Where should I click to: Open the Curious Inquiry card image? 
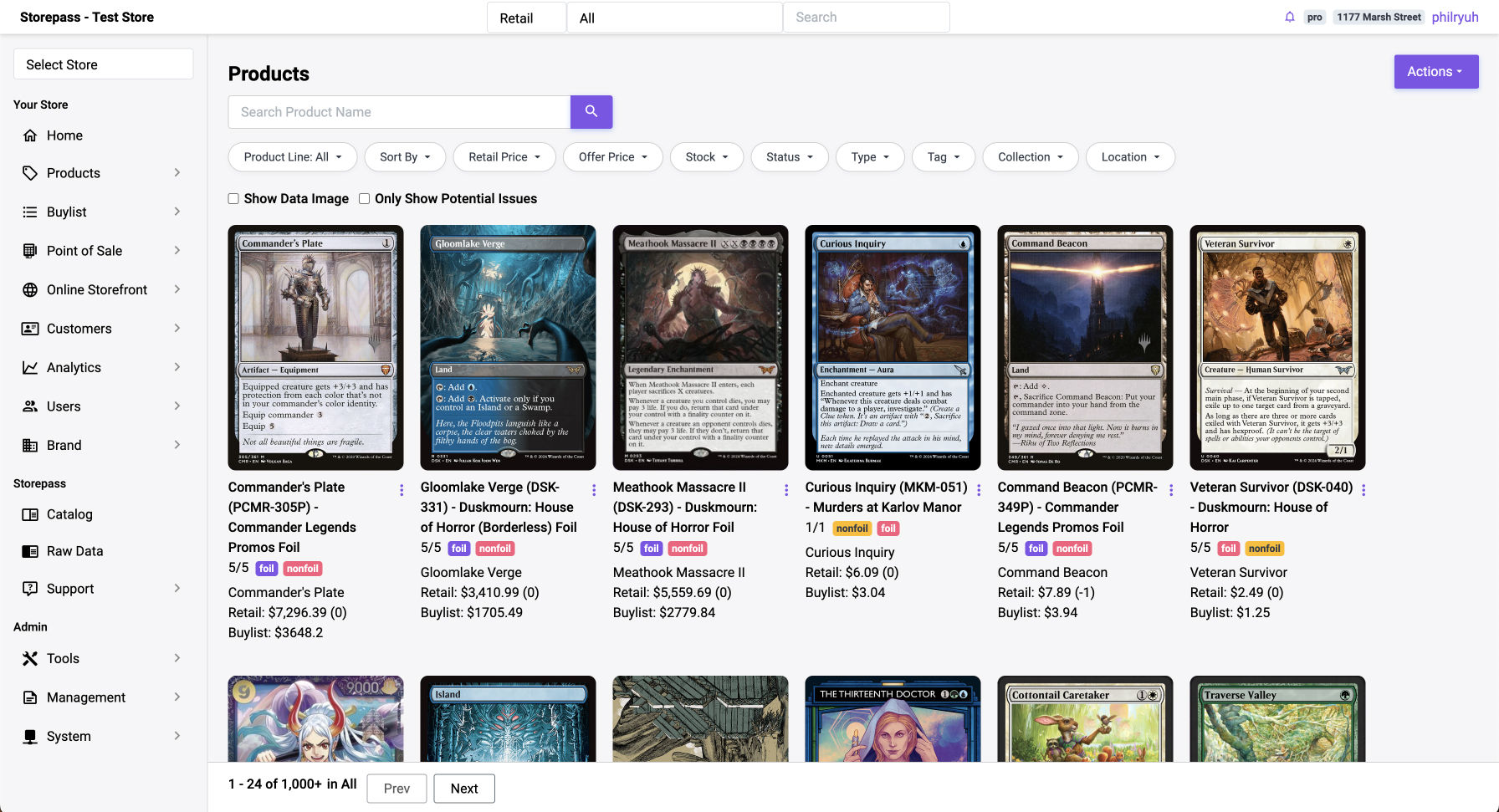point(893,348)
